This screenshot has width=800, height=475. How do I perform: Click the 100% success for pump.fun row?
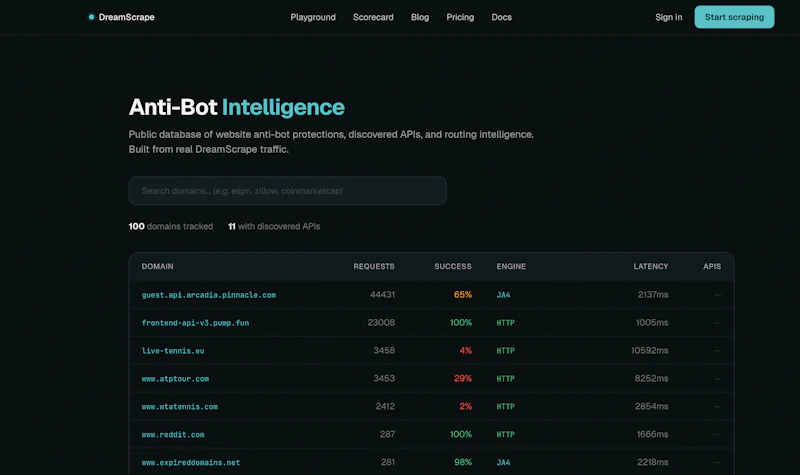coord(461,322)
